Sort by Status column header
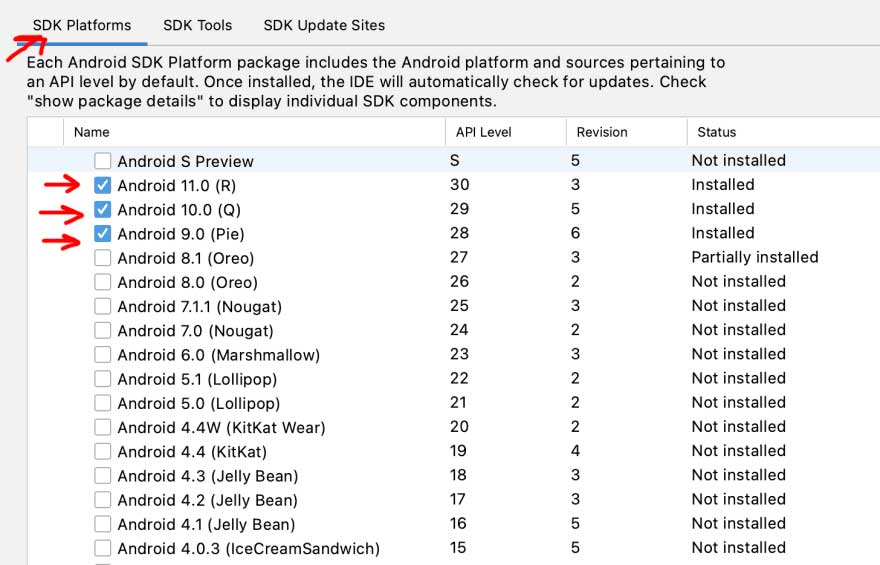Screen dimensions: 880x565 pyautogui.click(x=716, y=132)
